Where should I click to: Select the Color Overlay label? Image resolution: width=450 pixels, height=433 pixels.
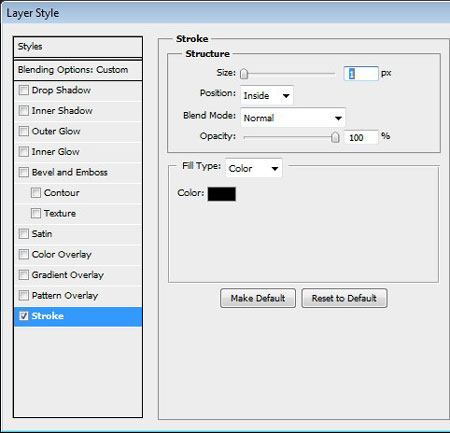(62, 254)
